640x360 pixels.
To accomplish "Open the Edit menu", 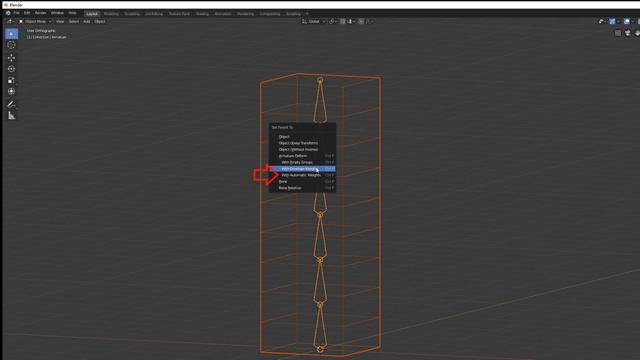I will point(27,13).
